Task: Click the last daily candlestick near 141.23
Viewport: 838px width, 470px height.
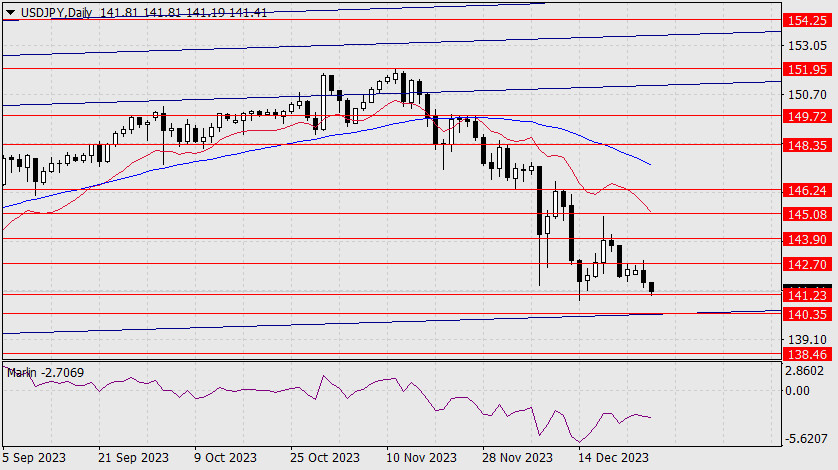Action: 651,288
